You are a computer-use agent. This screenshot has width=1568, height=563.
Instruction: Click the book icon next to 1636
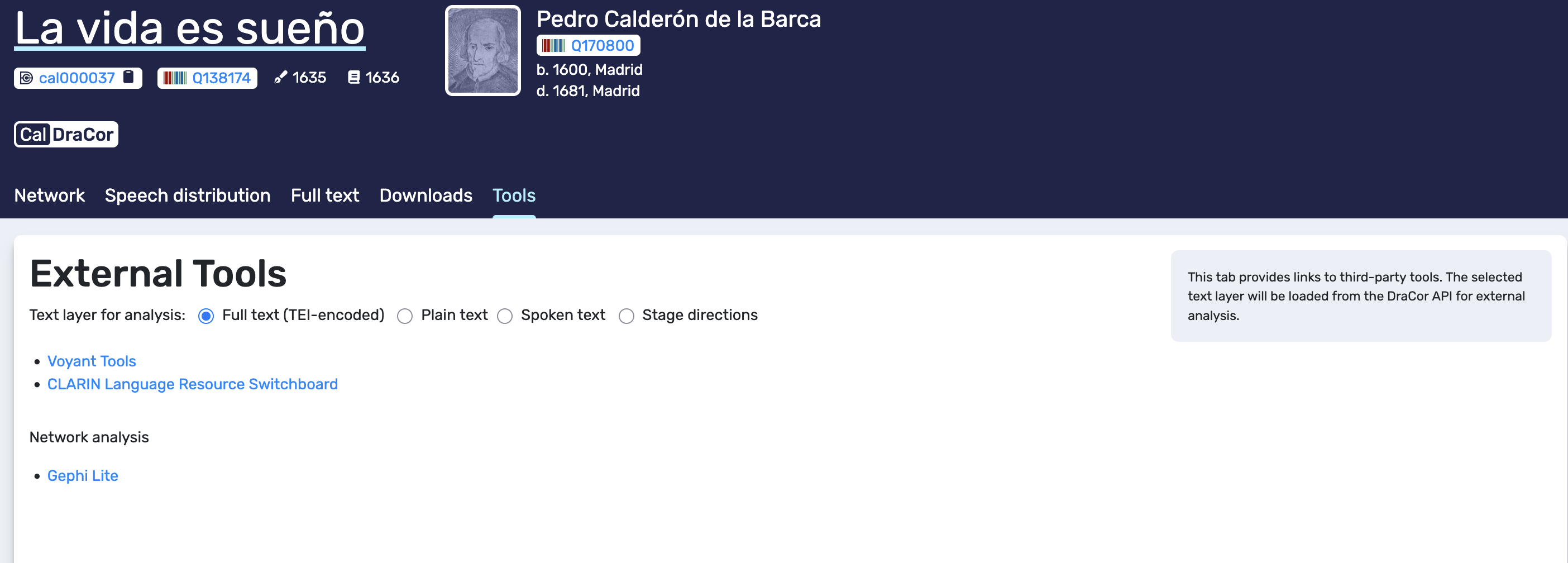pyautogui.click(x=353, y=77)
